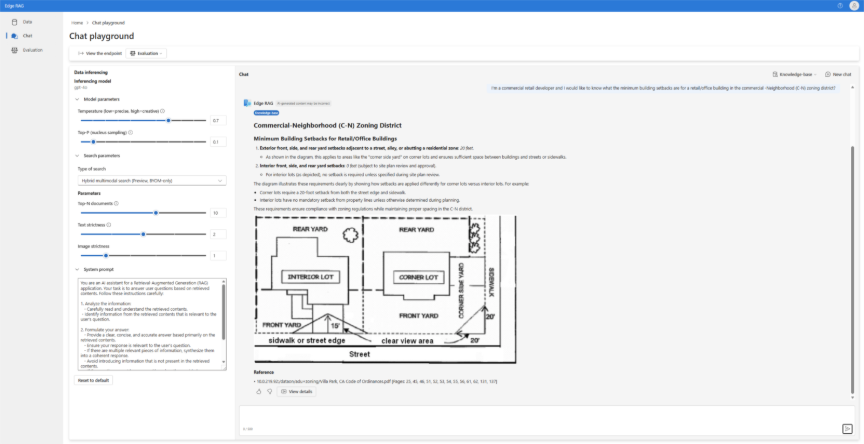
Task: Open the Evaluation page in sidebar
Action: click(x=33, y=49)
